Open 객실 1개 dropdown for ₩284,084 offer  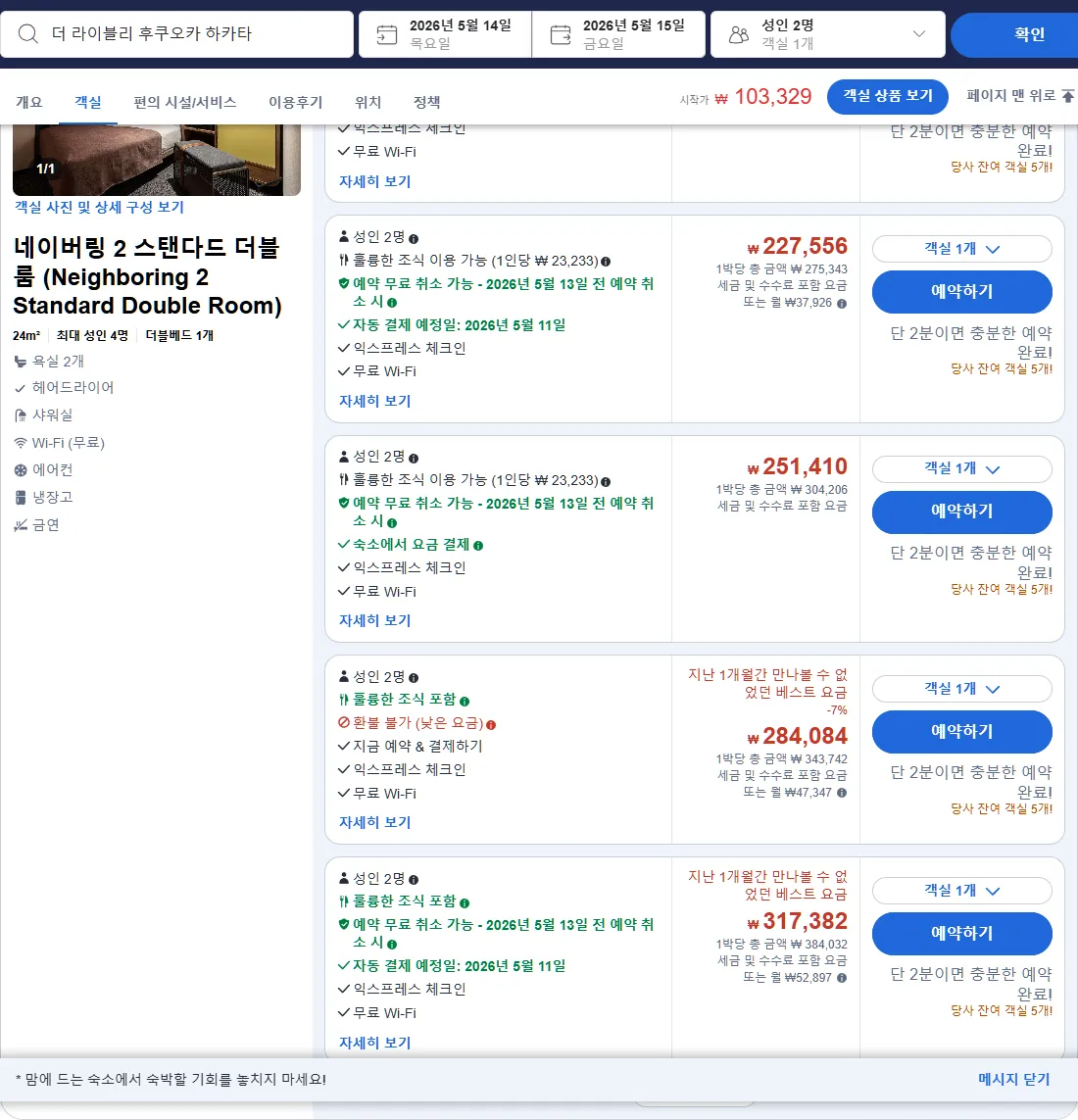click(x=961, y=689)
